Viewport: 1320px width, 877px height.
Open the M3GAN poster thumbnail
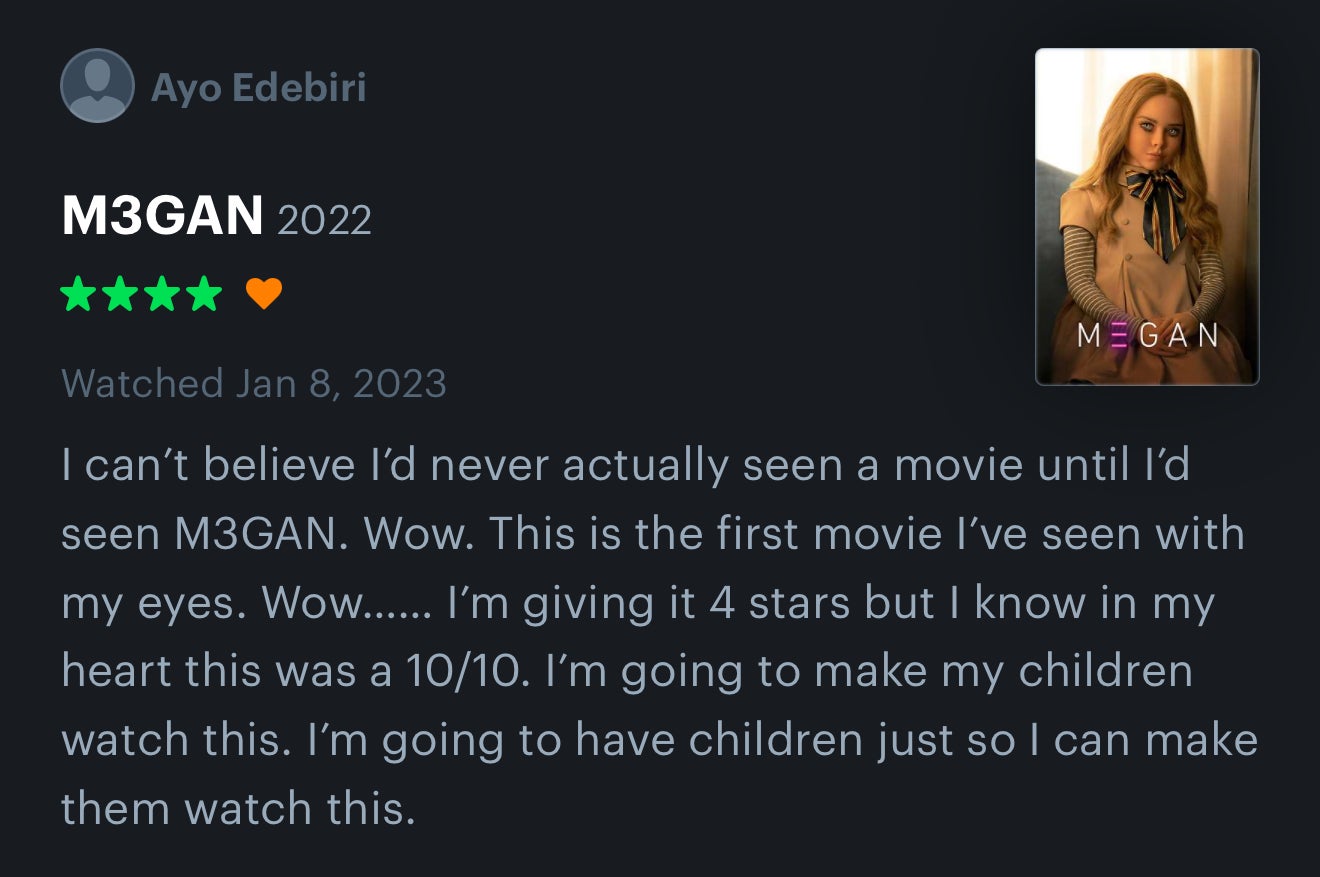(x=1147, y=216)
